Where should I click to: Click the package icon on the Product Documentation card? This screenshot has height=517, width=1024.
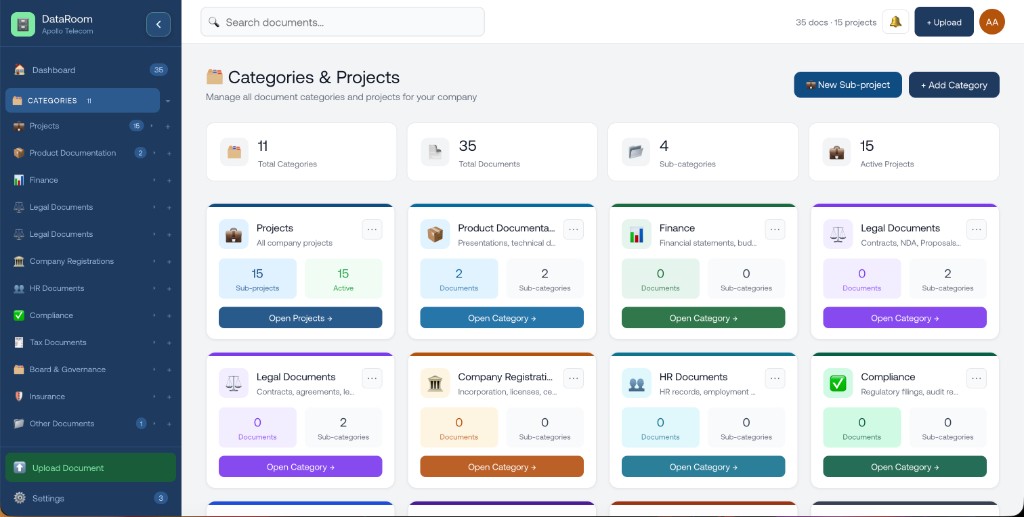click(x=435, y=234)
